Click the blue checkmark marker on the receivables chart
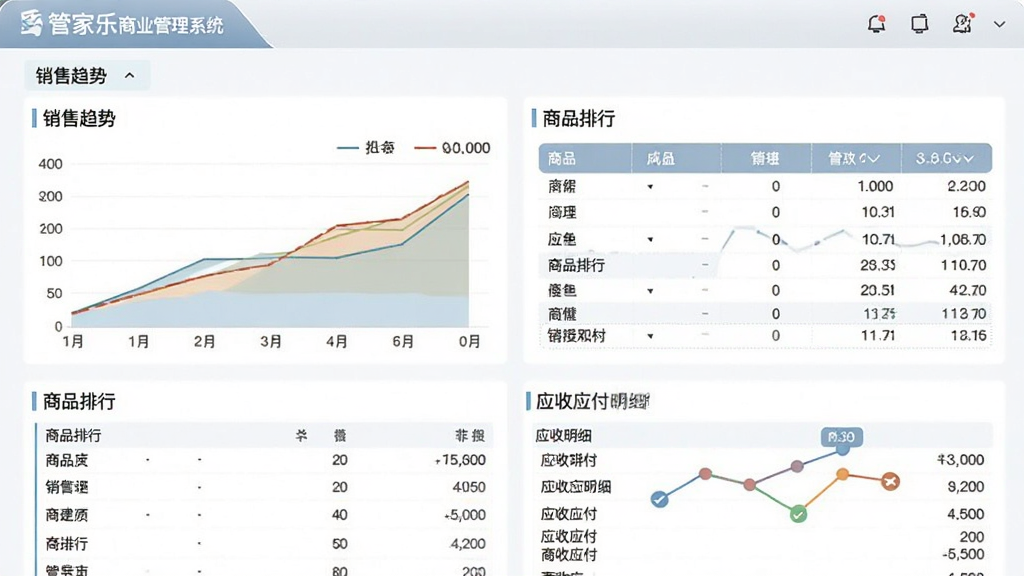This screenshot has height=576, width=1024. click(x=660, y=500)
